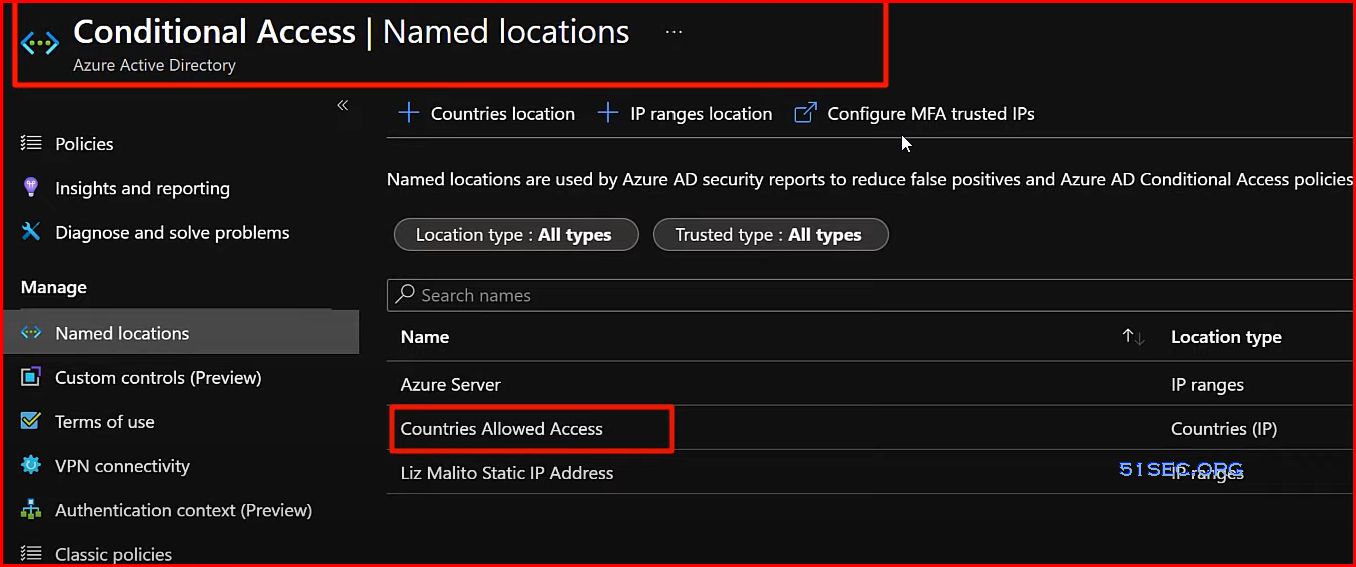The height and width of the screenshot is (567, 1356).
Task: Click the Custom controls icon
Action: 31,377
